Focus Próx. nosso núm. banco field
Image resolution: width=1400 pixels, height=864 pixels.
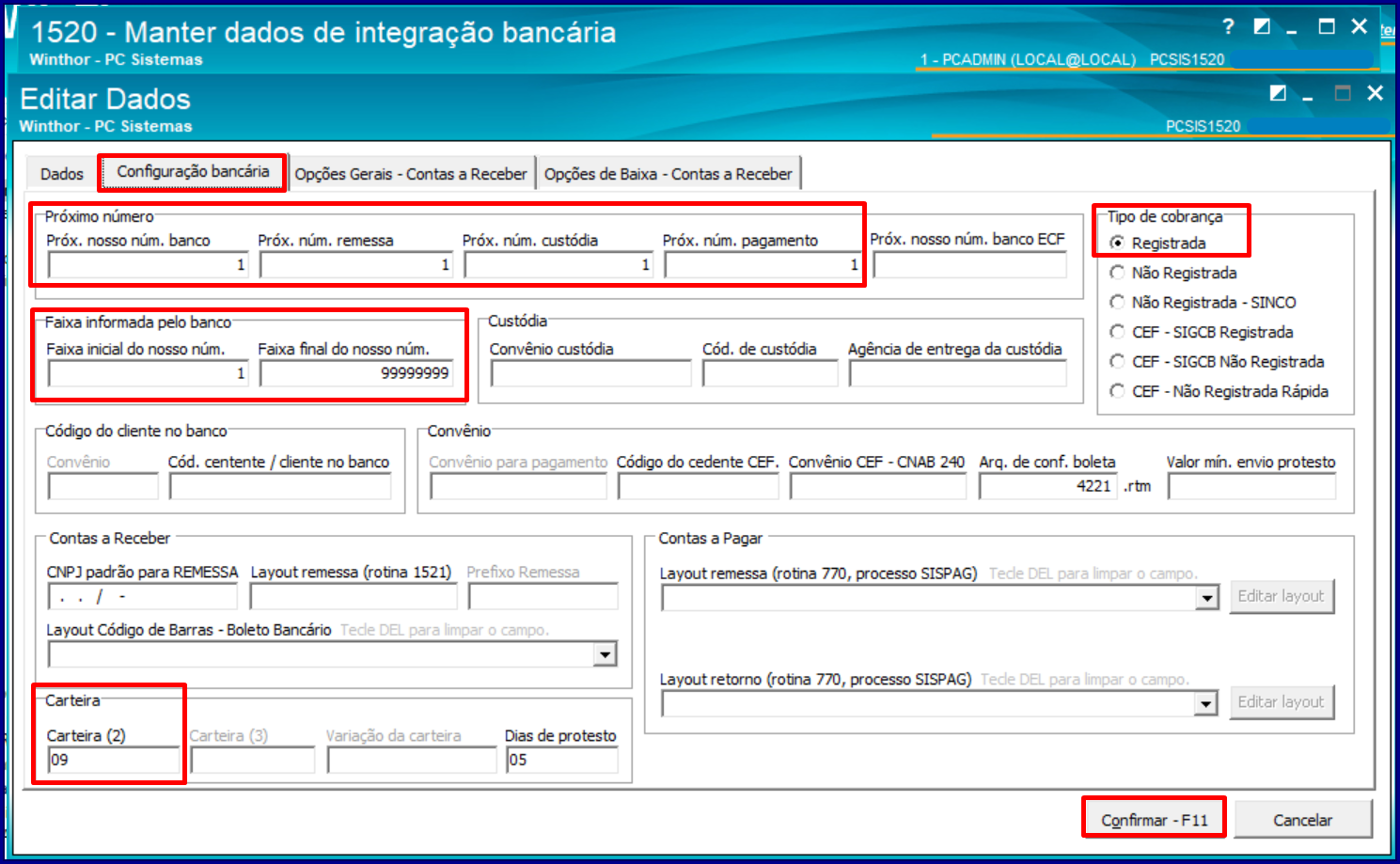point(148,265)
